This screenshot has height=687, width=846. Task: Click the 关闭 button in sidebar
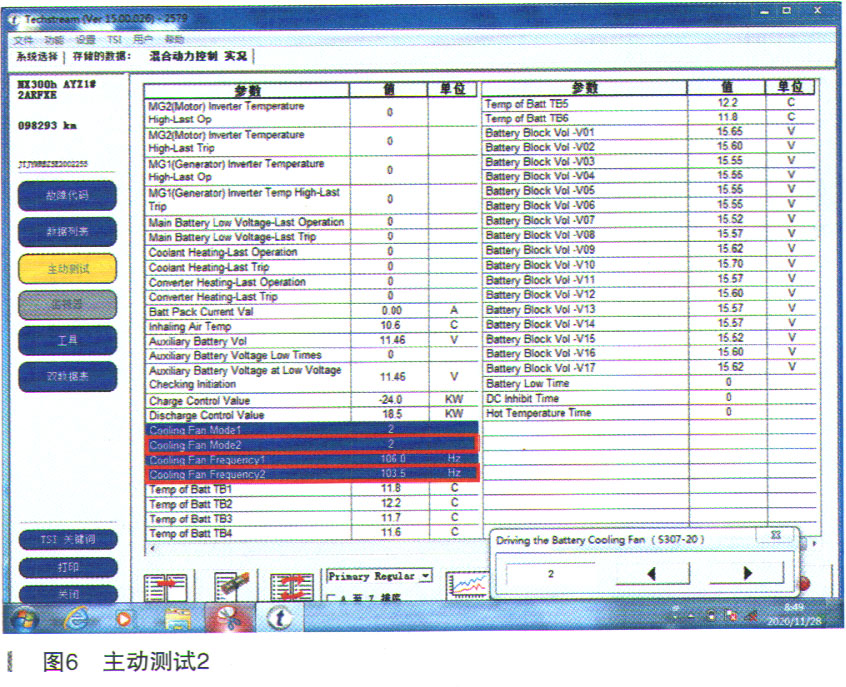pyautogui.click(x=68, y=594)
